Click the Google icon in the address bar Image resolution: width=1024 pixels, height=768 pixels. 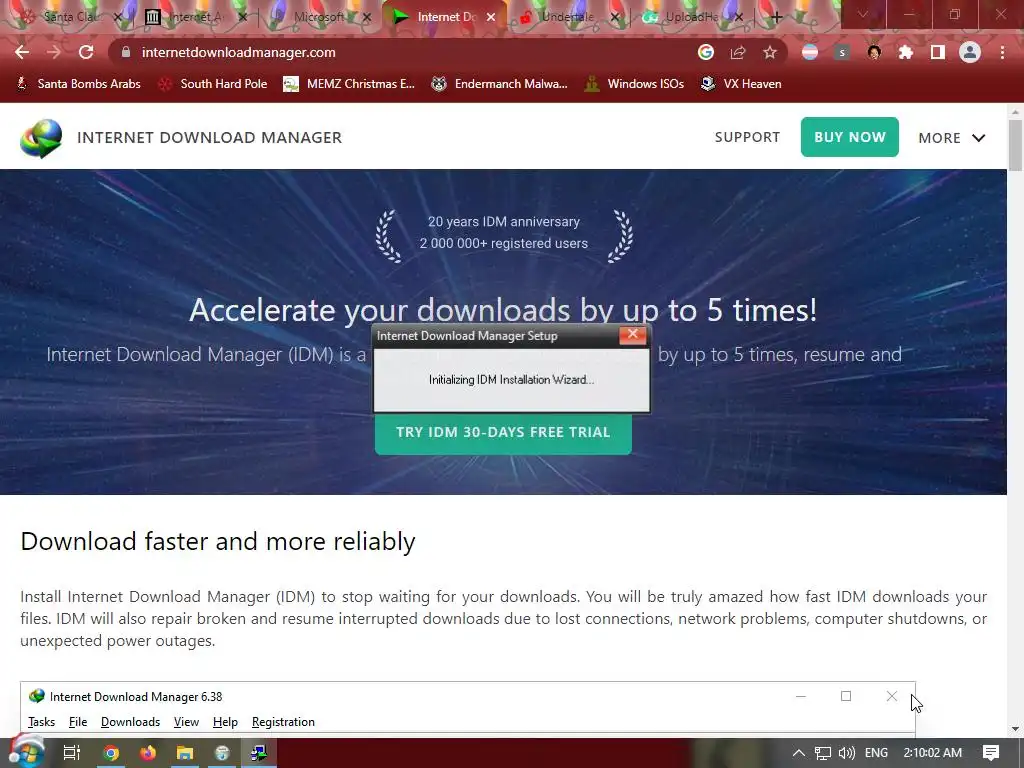(705, 52)
